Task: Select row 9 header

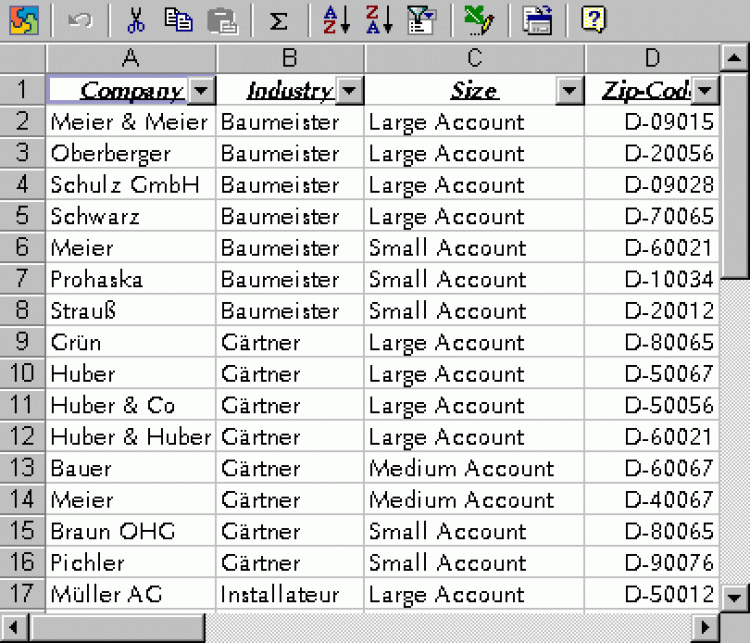Action: pos(22,343)
